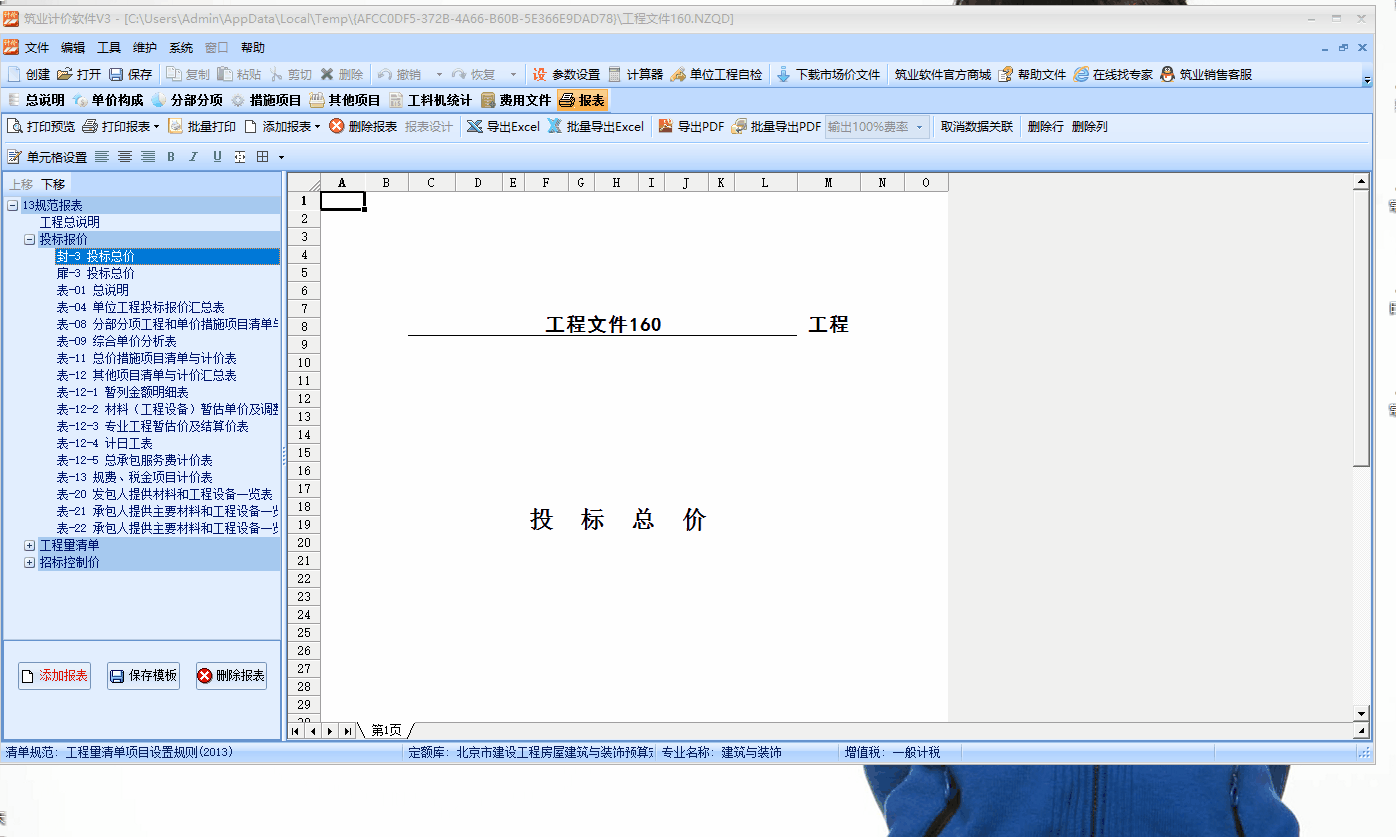Click the 导出PDF toolbar icon
The height and width of the screenshot is (837, 1396).
[665, 127]
